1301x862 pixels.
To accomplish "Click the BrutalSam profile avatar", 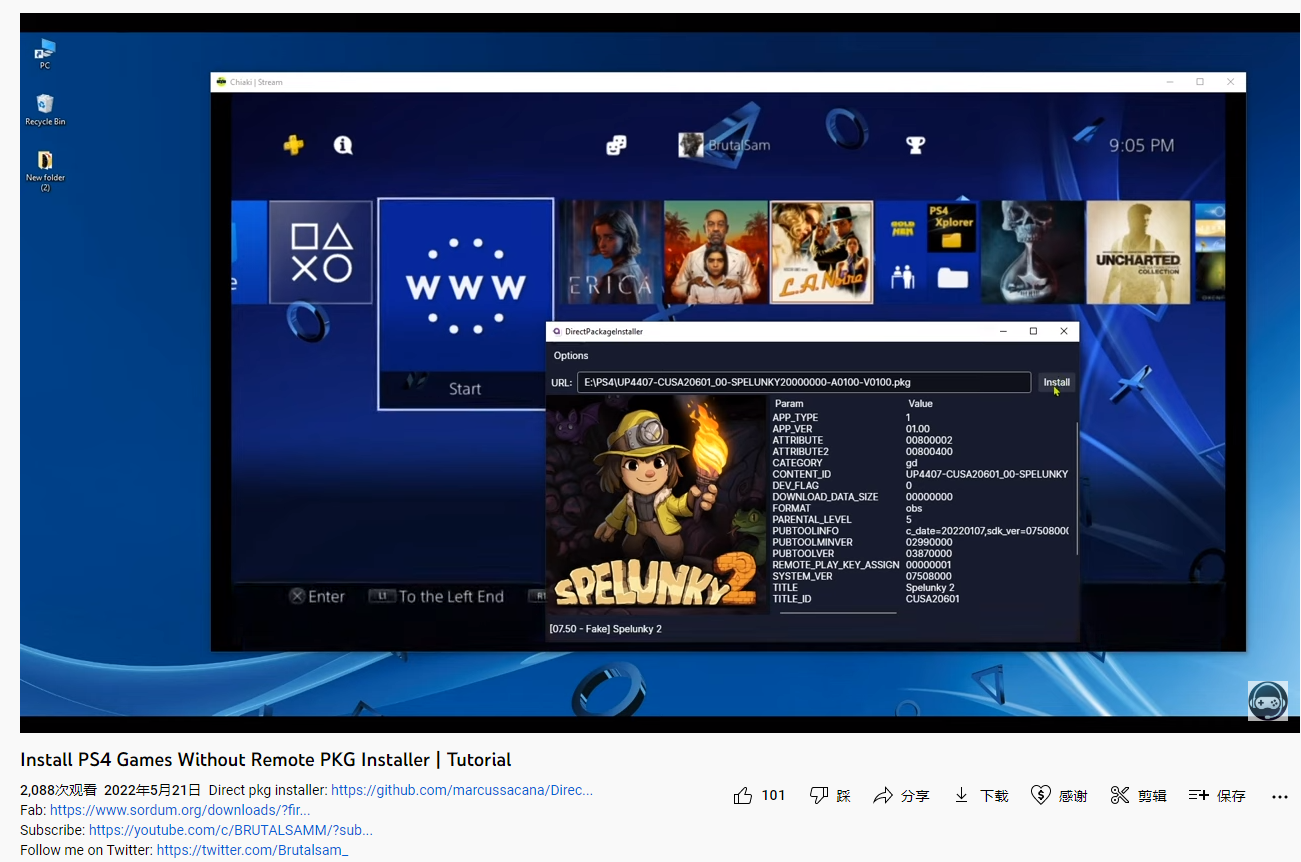I will coord(690,145).
